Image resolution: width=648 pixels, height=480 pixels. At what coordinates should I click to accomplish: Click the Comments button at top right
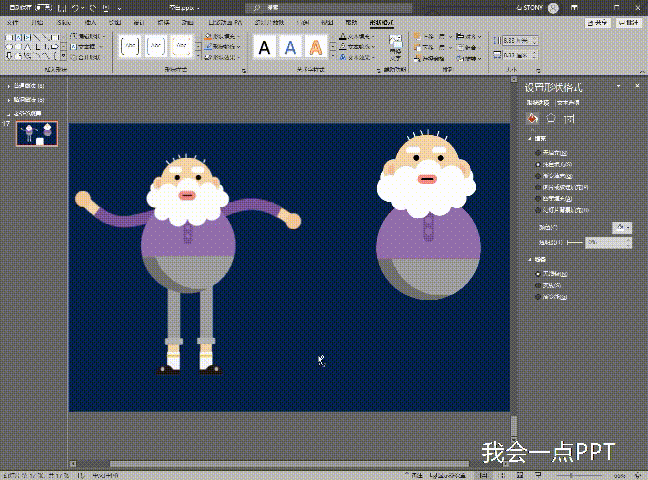629,23
